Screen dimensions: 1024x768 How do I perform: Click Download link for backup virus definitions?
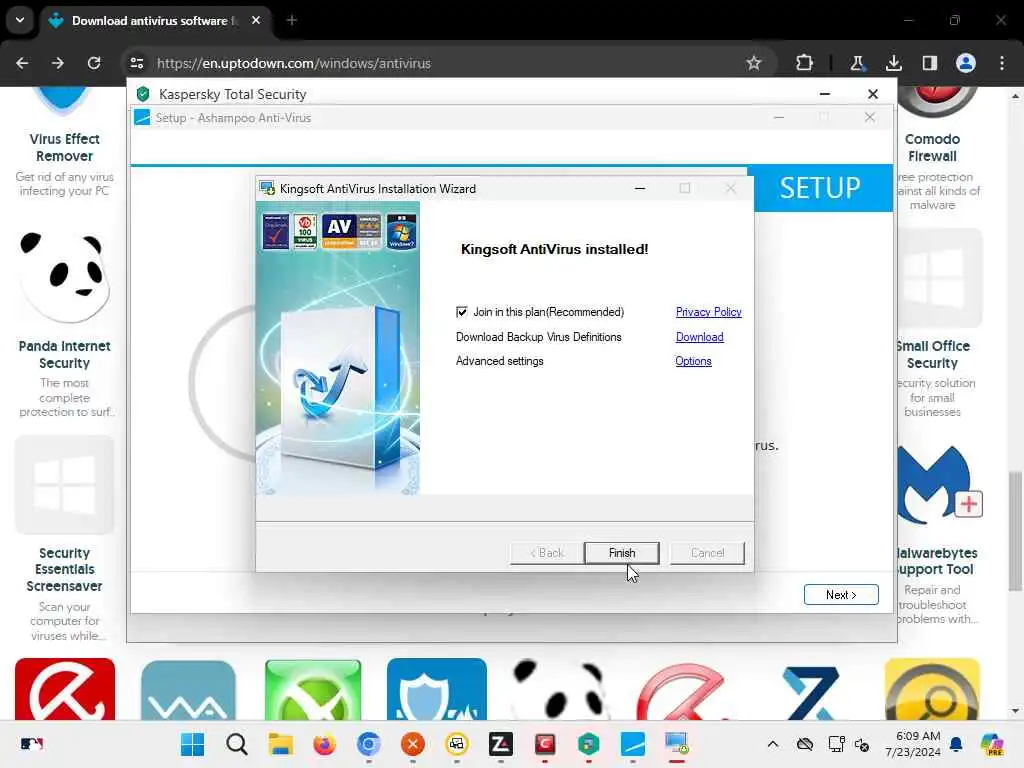(699, 337)
